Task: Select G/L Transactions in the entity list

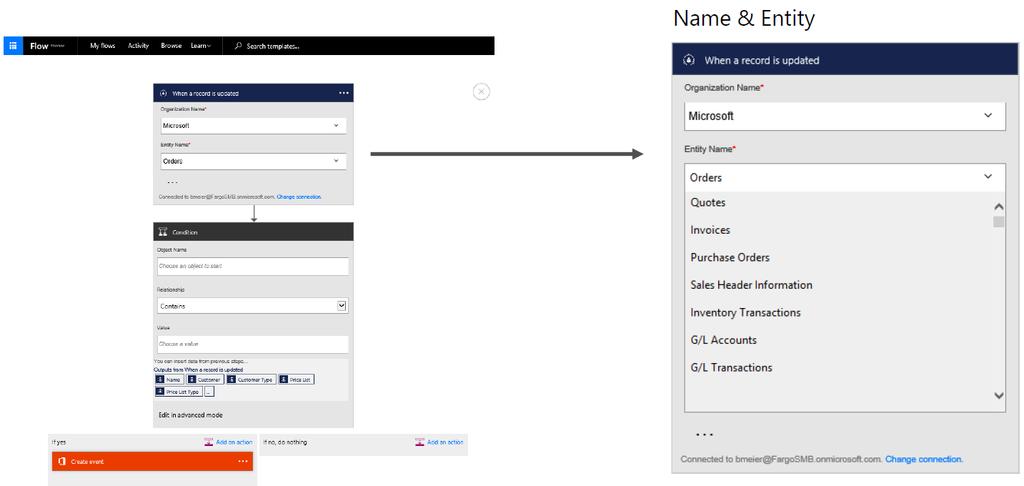Action: point(731,367)
